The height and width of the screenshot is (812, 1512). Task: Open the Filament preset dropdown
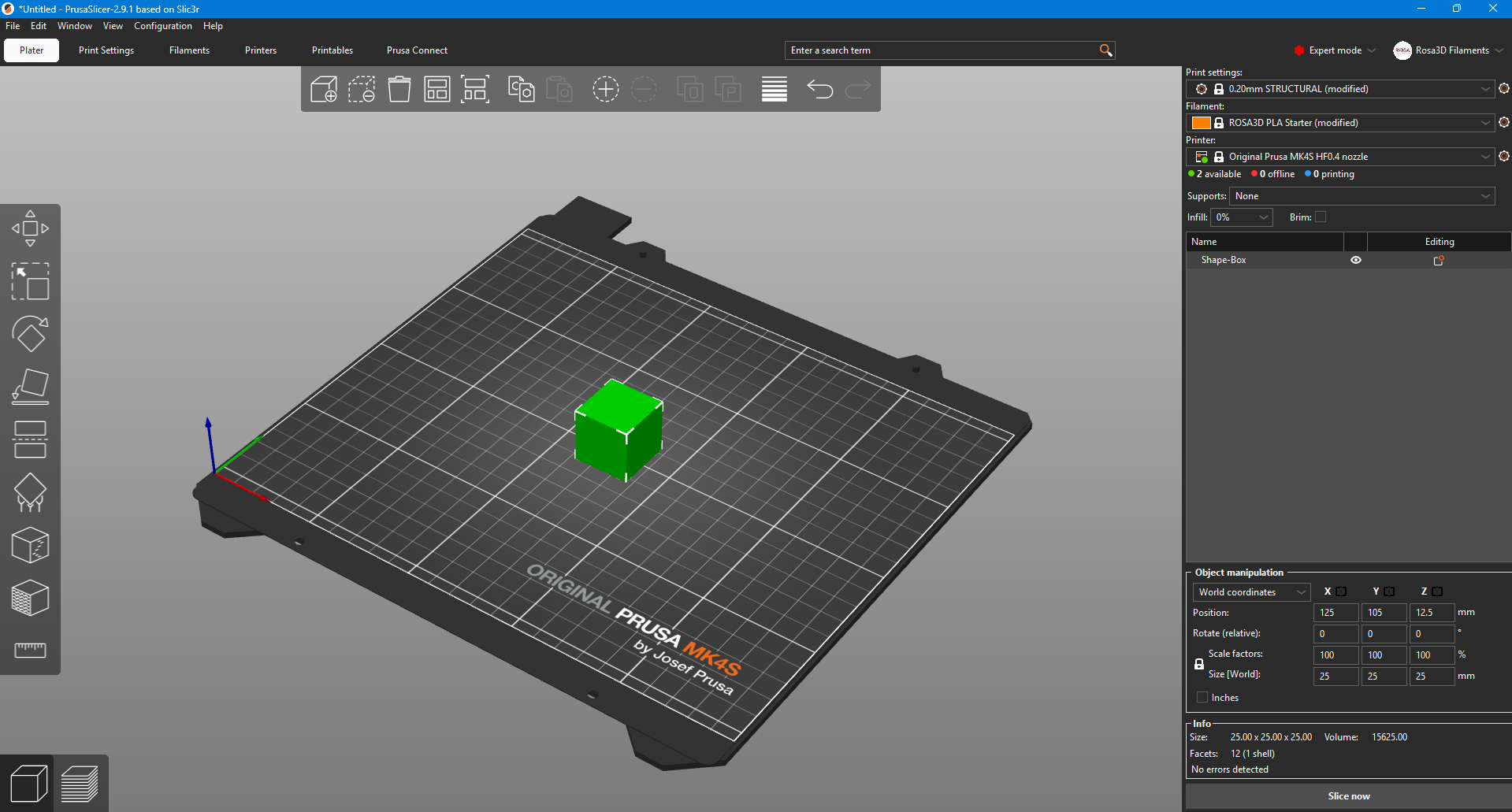[x=1340, y=123]
